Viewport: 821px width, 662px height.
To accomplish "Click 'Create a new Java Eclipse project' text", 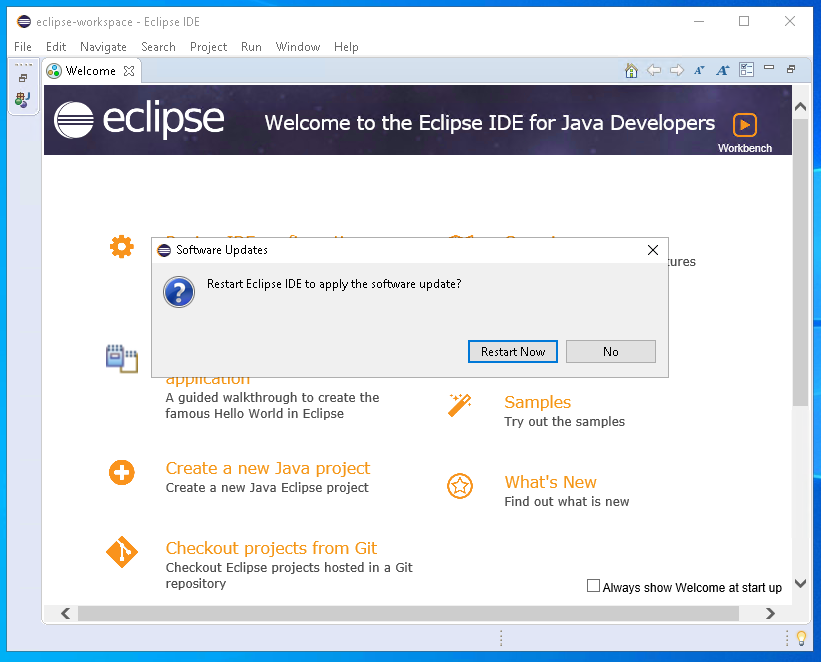I will 267,488.
